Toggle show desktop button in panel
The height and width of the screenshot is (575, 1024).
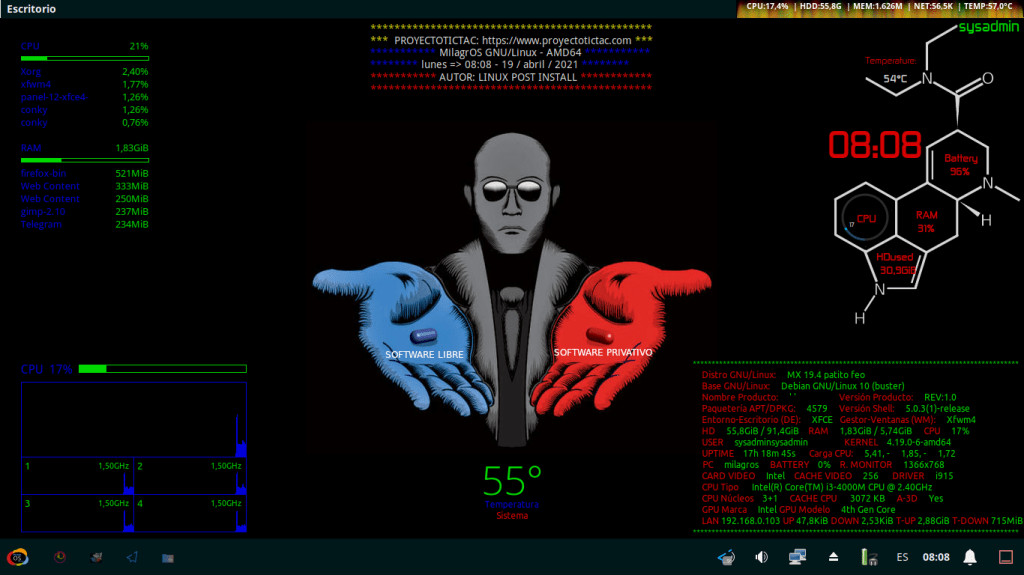tap(1006, 556)
